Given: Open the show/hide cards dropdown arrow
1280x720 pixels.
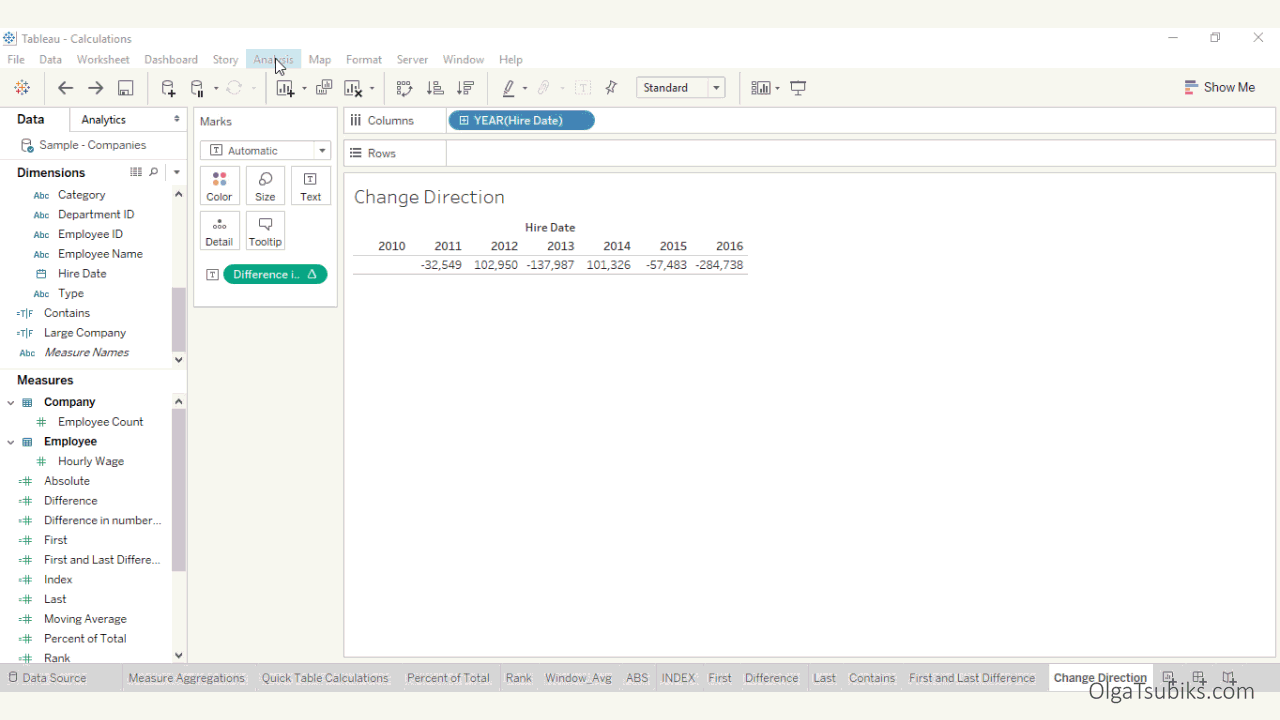Looking at the screenshot, I should point(777,89).
